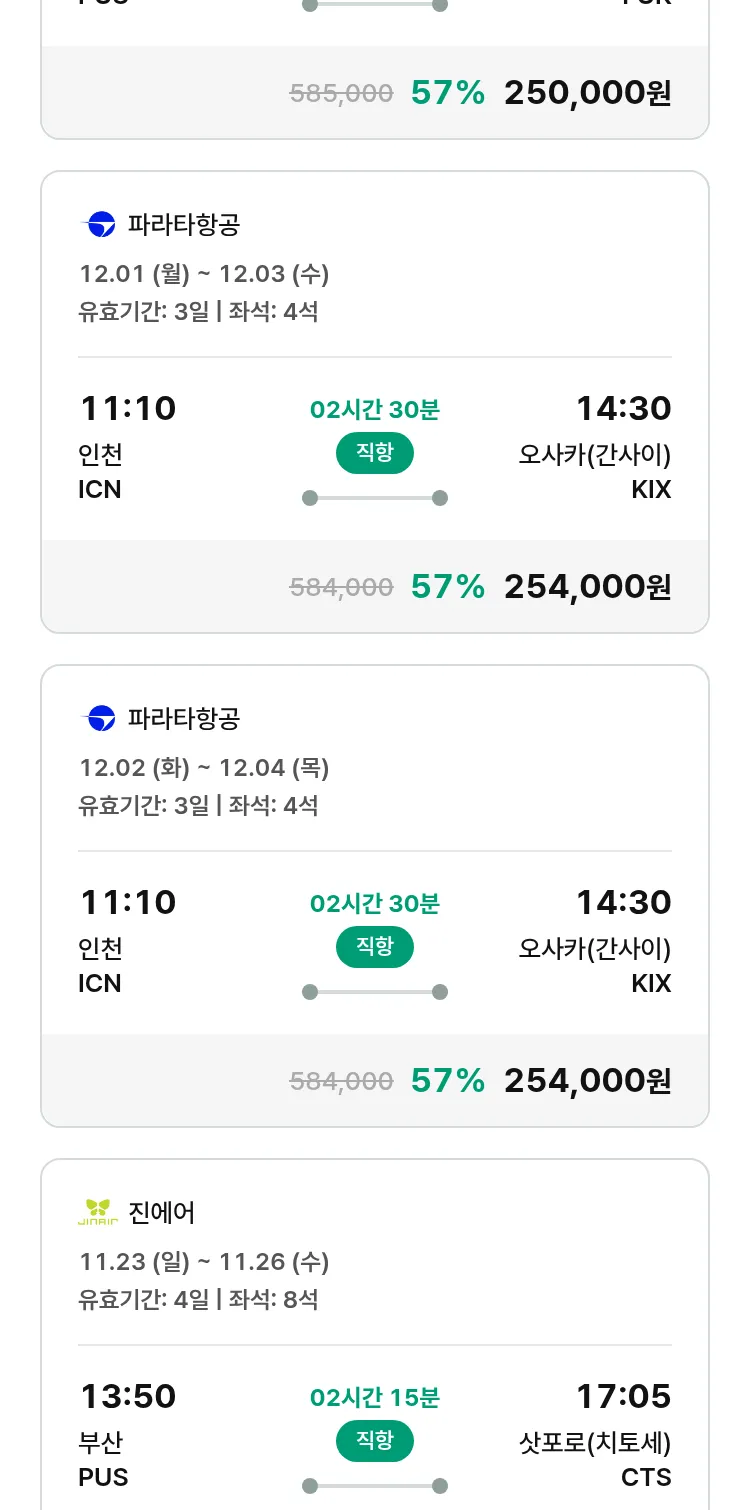This screenshot has width=750, height=1510.
Task: Open the 진에어 airline name
Action: point(162,1213)
